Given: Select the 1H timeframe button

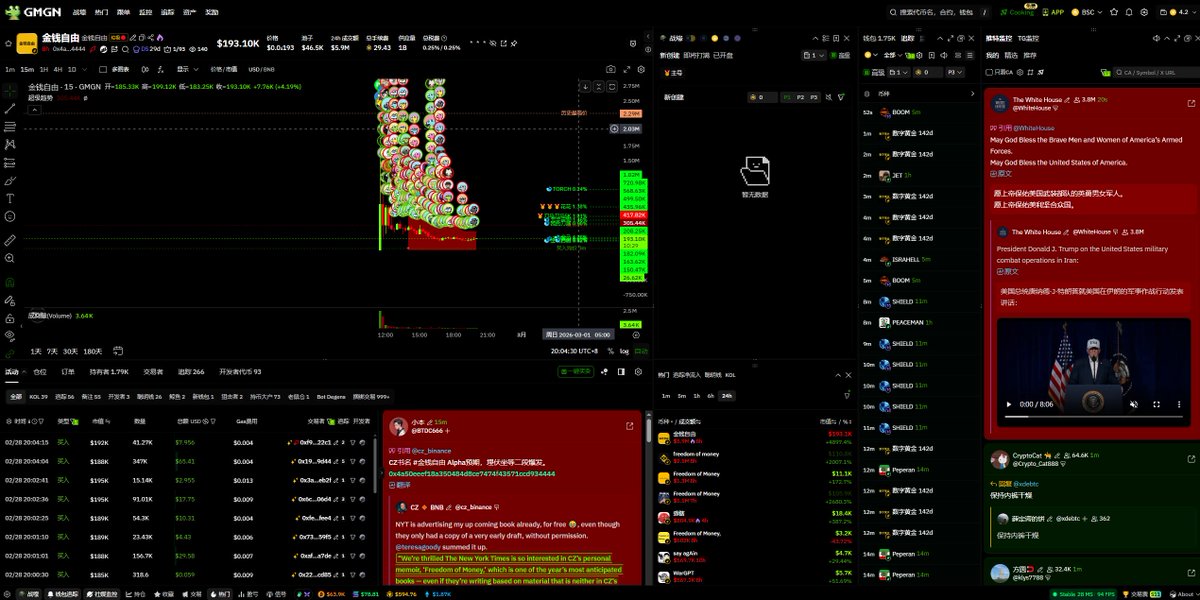Looking at the screenshot, I should click(43, 69).
